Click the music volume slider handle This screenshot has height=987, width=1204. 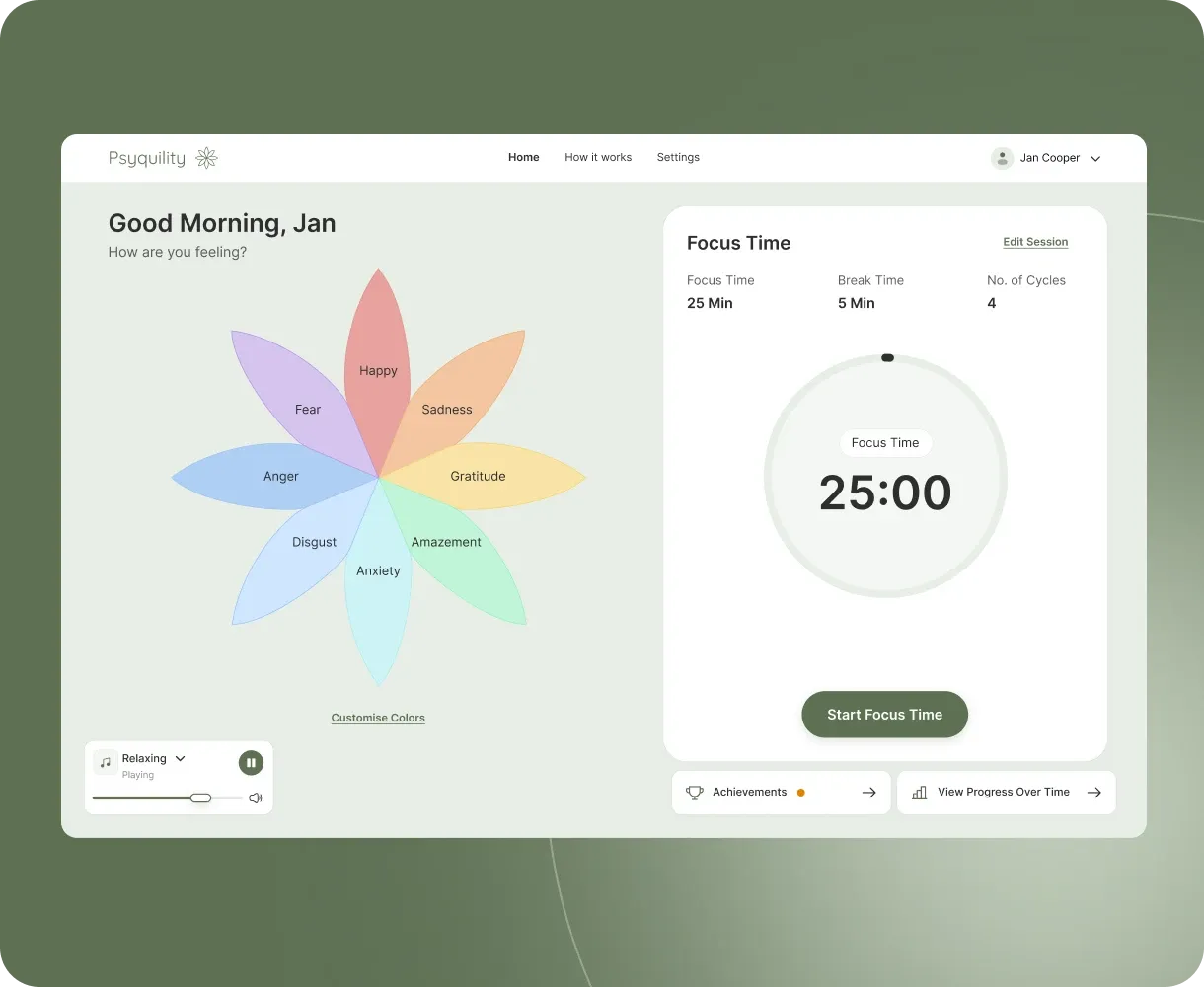[x=200, y=797]
